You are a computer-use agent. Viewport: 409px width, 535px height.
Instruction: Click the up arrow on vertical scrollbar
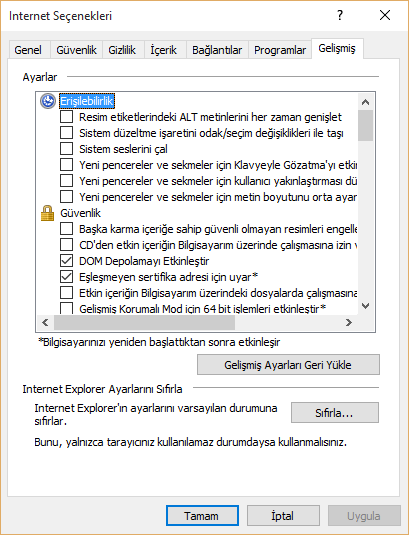pos(366,102)
